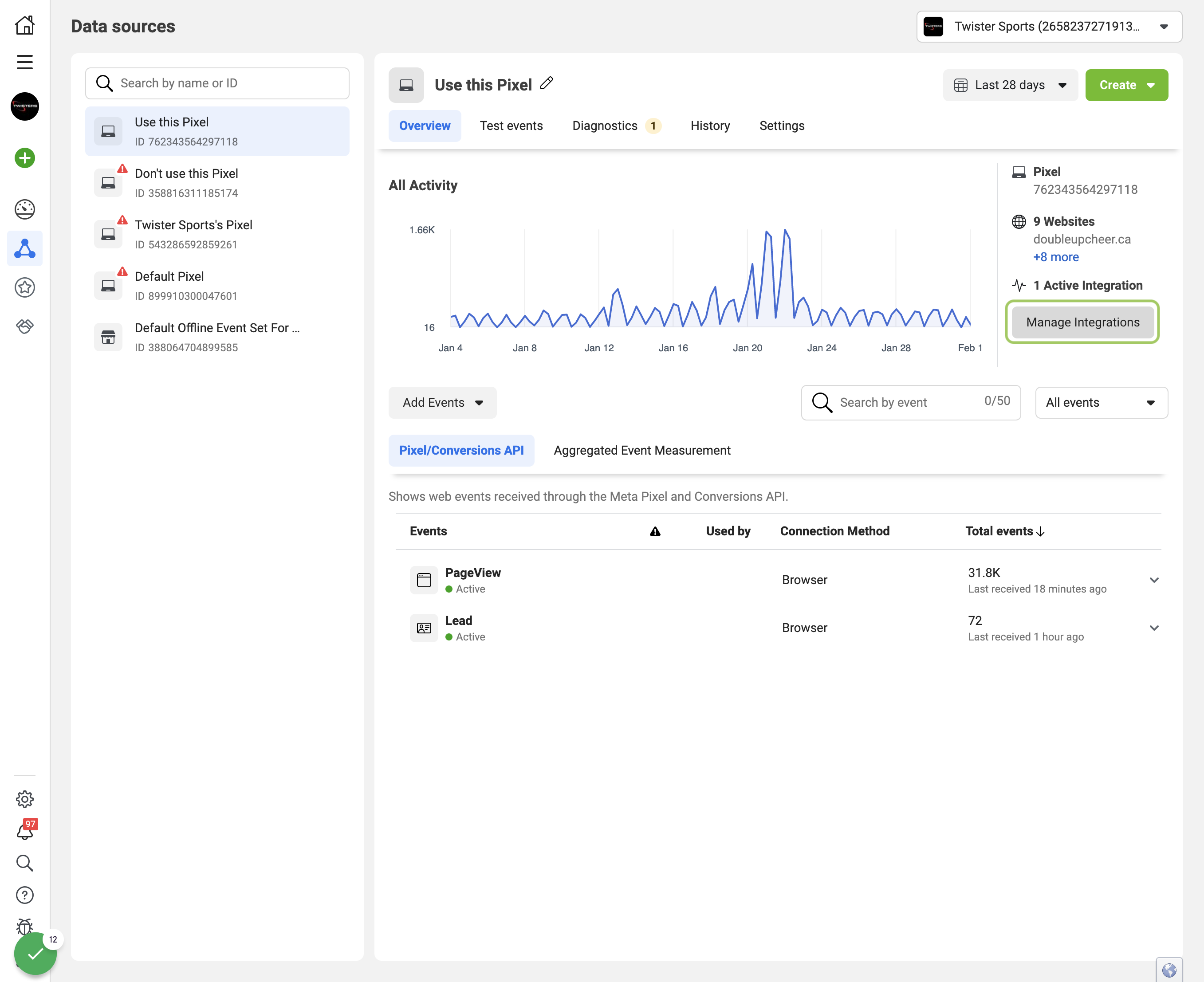Select Don't use this Pixel
The width and height of the screenshot is (1204, 982).
[217, 183]
